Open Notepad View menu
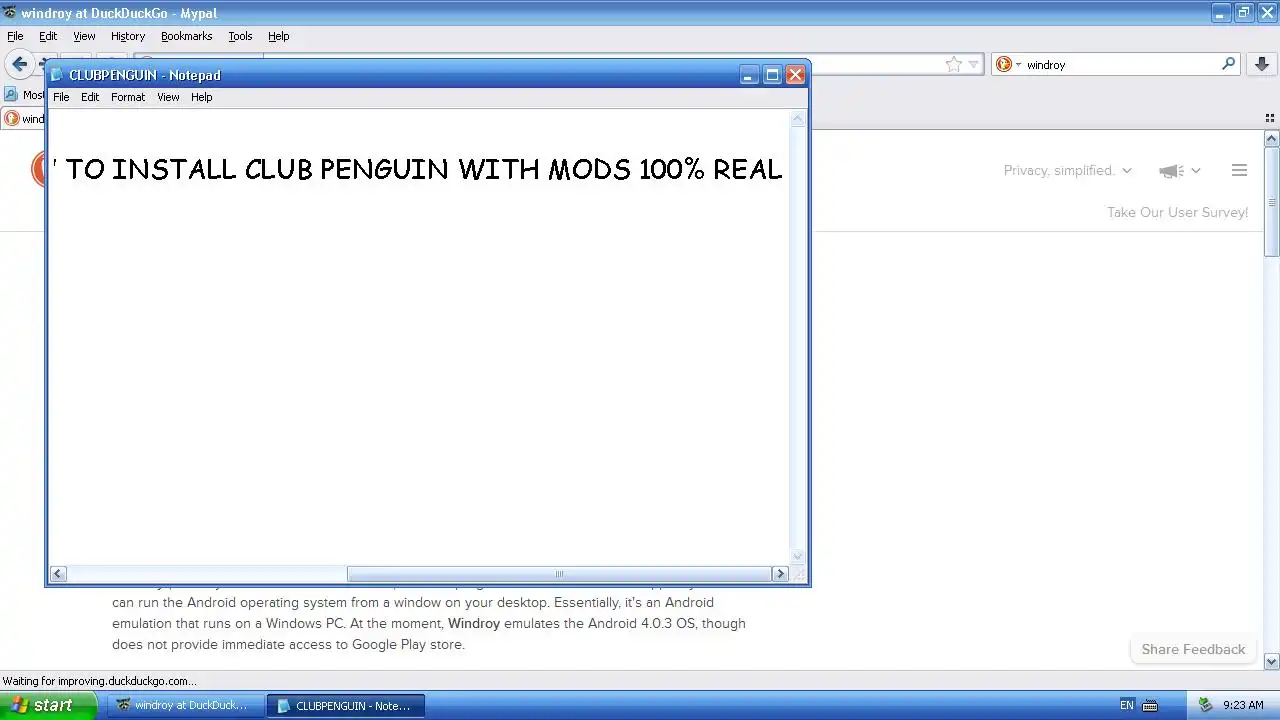Screen dimensions: 1280x720 click(x=168, y=97)
